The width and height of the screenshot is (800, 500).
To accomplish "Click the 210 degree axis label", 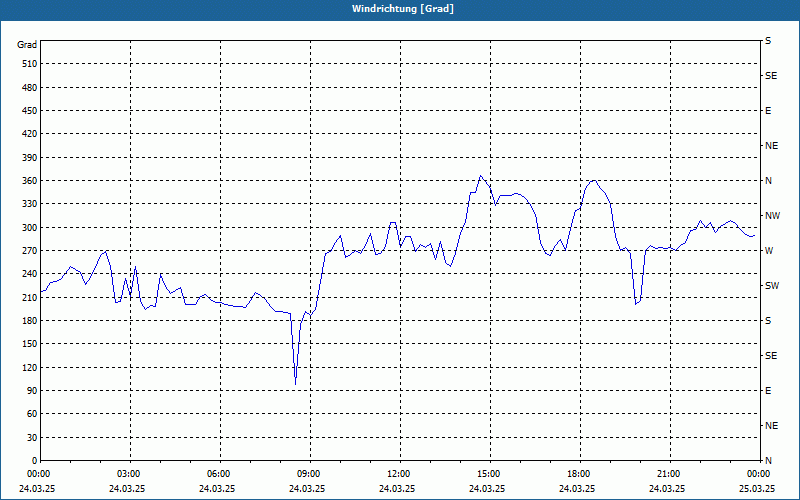I will 30,297.
